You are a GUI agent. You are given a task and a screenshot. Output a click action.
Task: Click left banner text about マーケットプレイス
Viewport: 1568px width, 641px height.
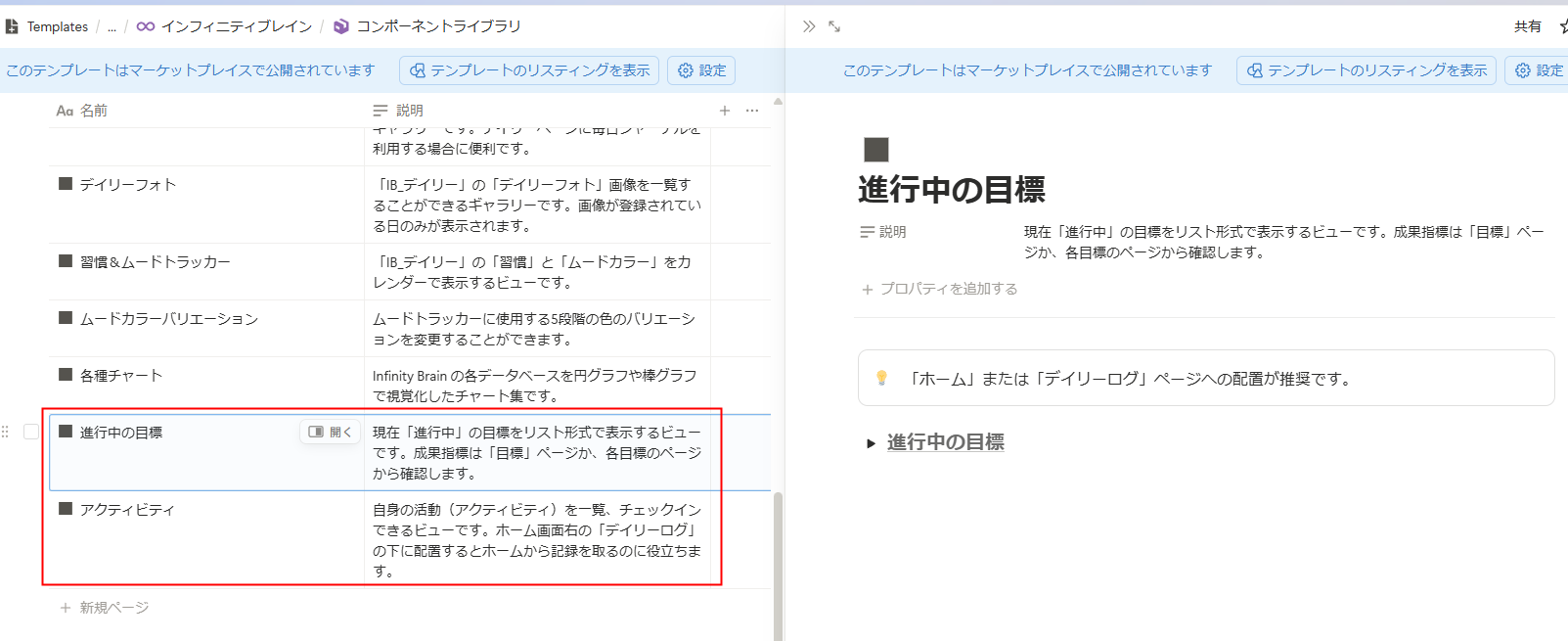click(x=191, y=70)
